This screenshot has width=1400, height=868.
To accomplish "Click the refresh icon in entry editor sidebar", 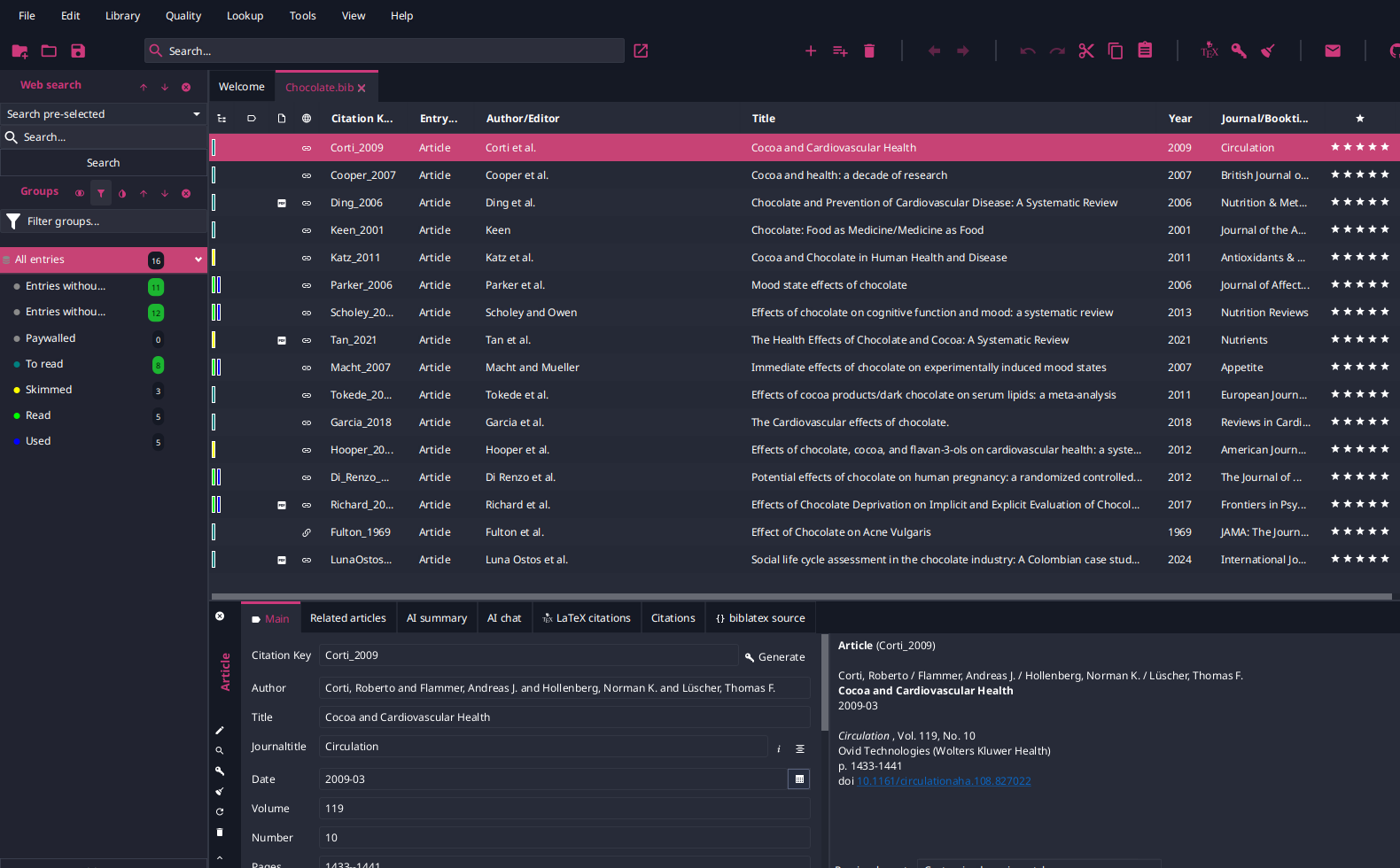I will coord(220,812).
